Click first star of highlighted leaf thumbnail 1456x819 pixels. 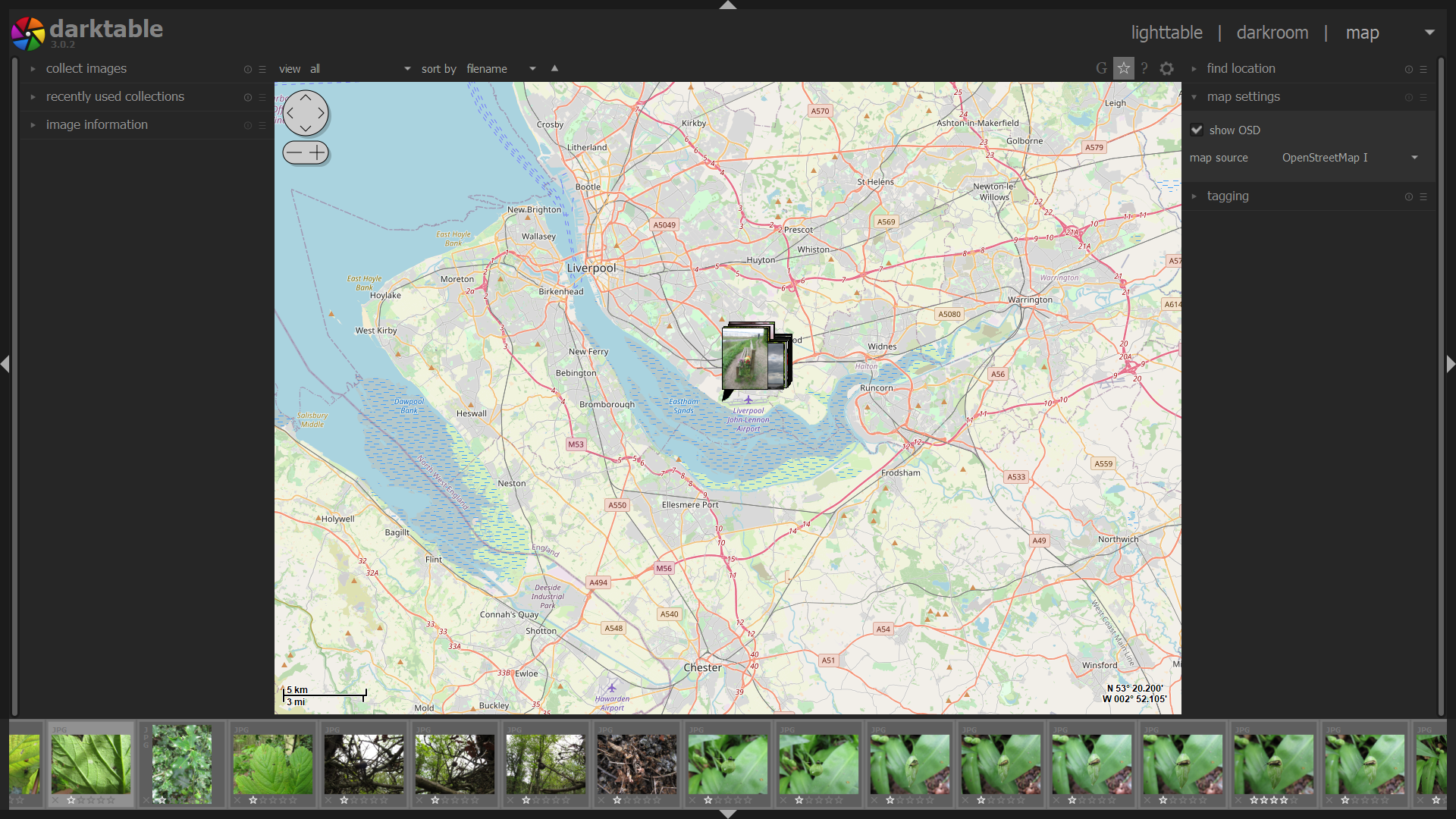coord(71,800)
